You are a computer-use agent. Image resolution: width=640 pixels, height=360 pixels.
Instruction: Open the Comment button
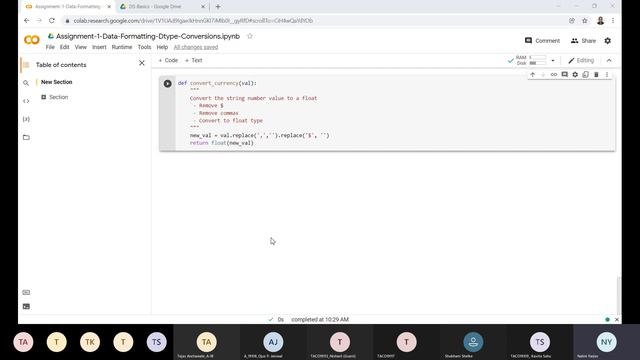pos(542,41)
